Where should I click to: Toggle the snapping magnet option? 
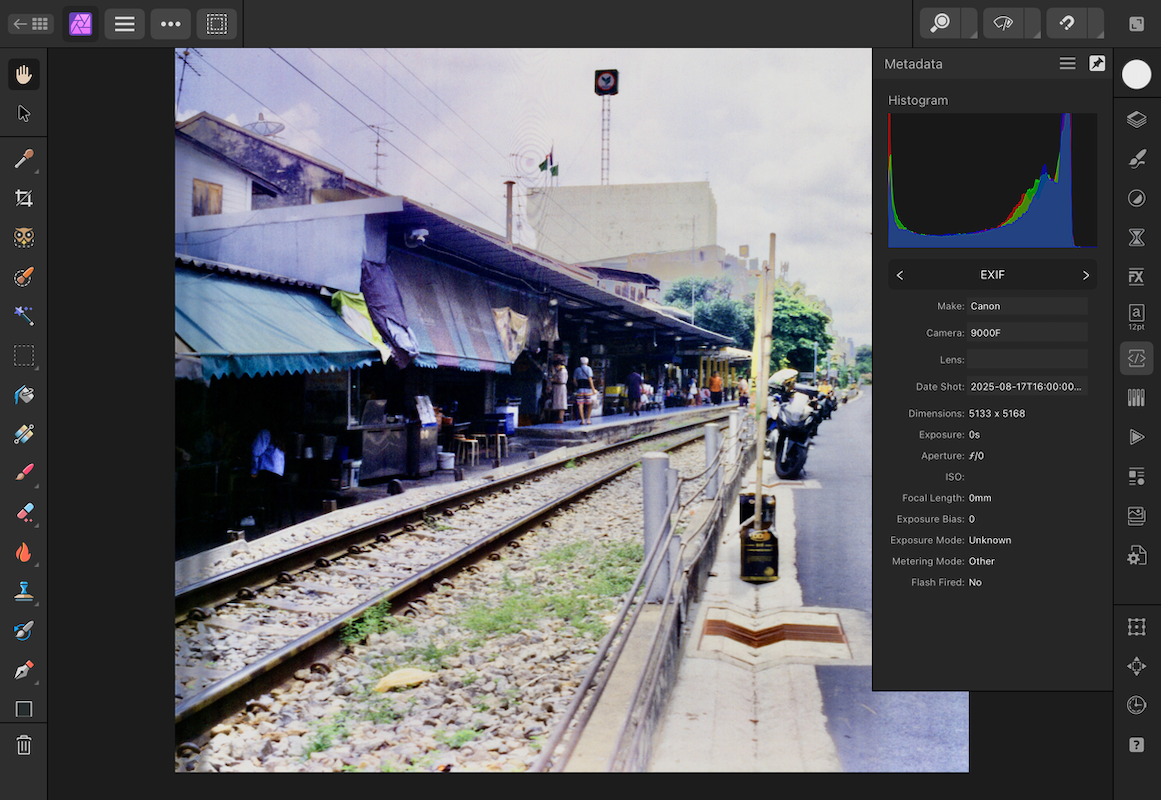click(1067, 23)
